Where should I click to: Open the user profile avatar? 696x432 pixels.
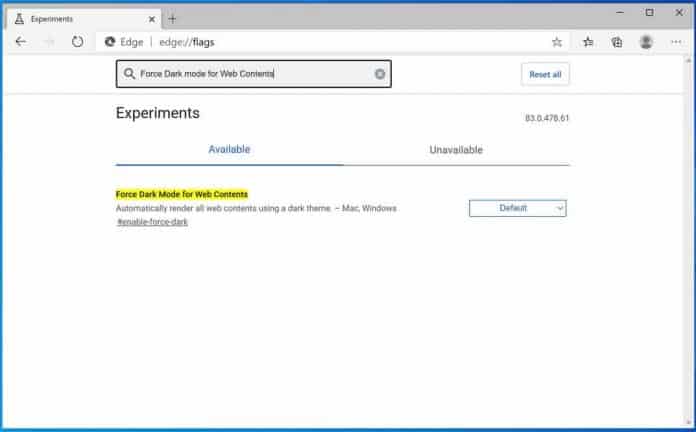646,42
